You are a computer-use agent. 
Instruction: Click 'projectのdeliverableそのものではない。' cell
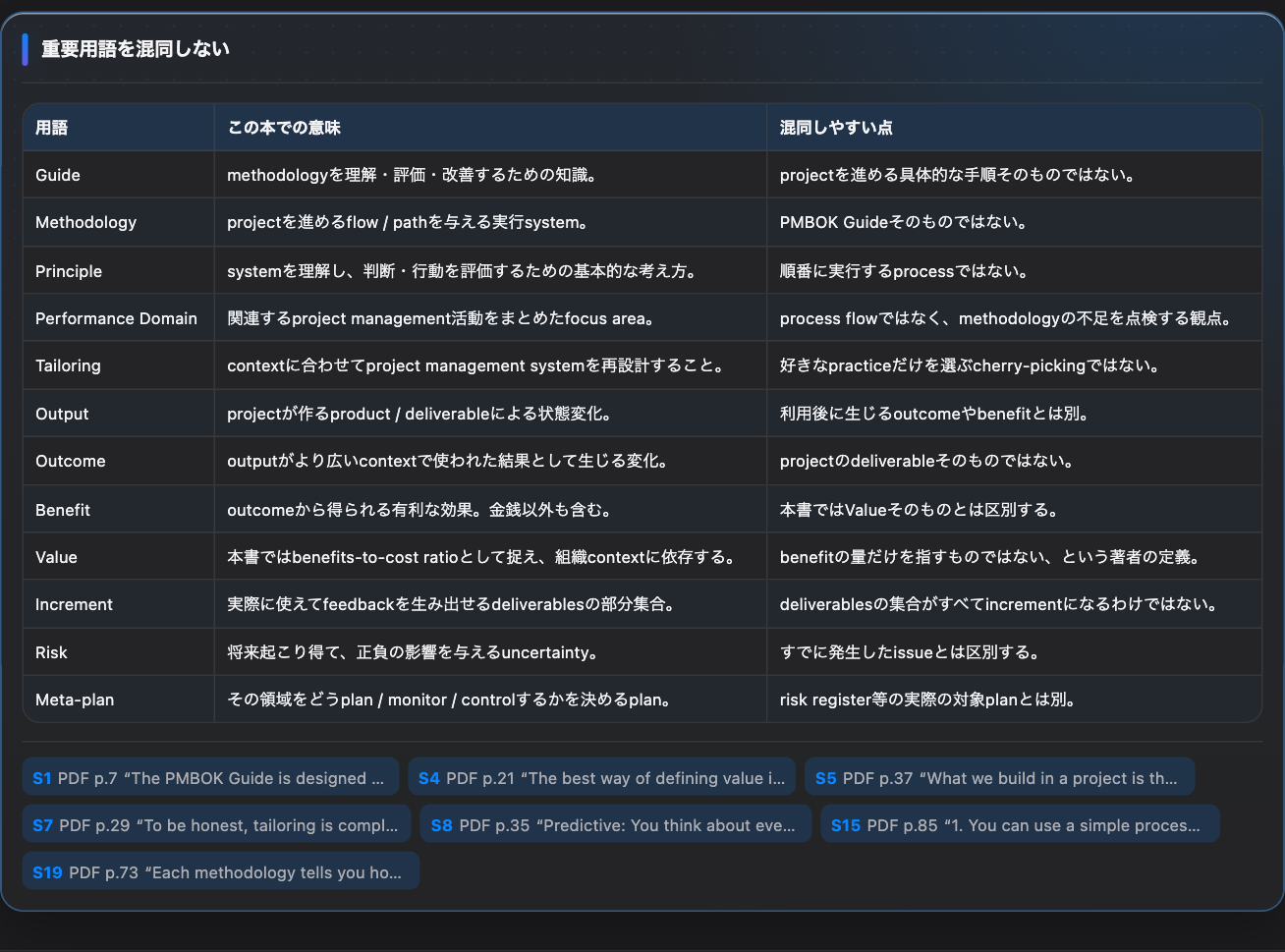coord(1014,461)
